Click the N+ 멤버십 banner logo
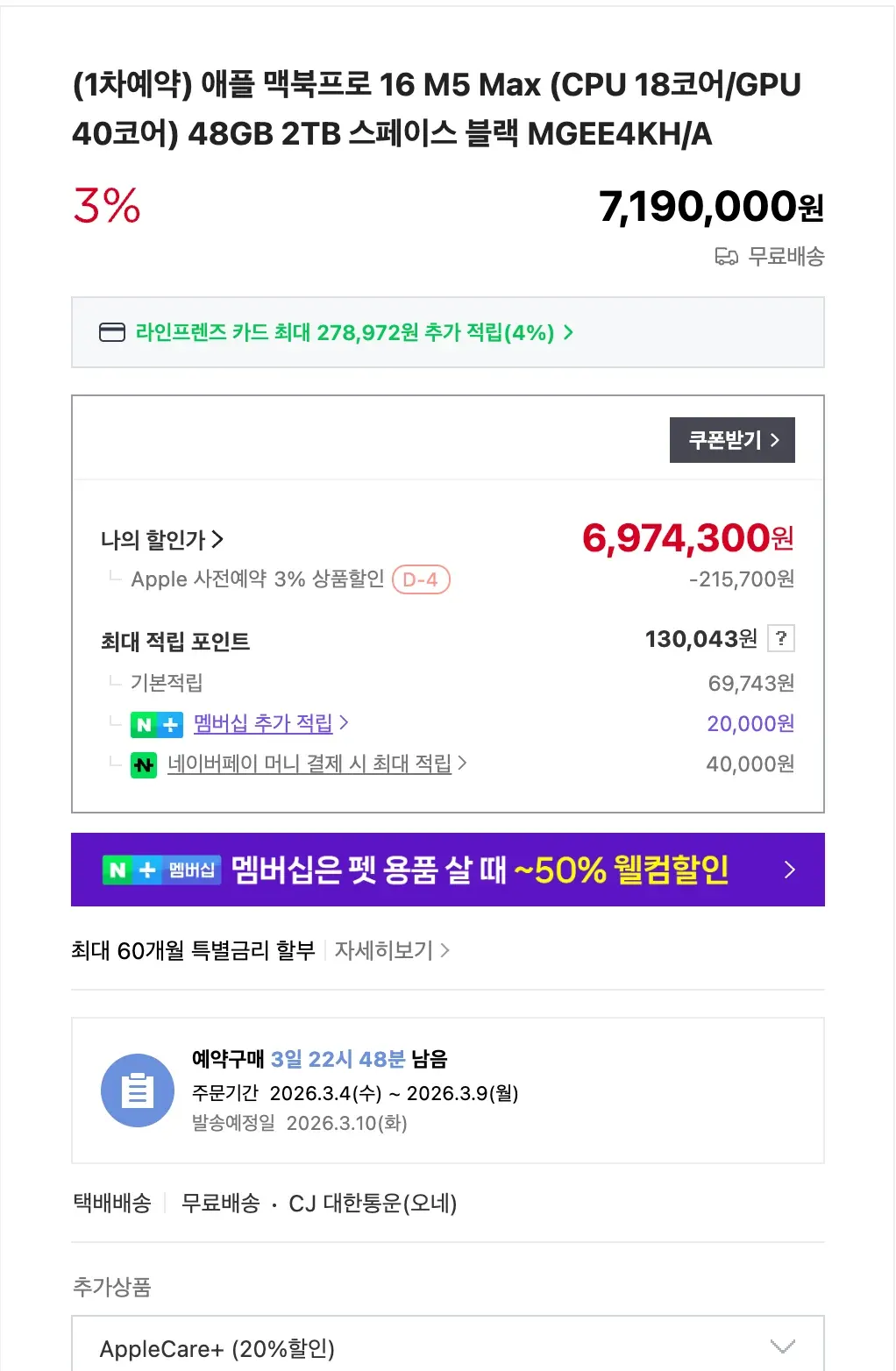The height and width of the screenshot is (1371, 896). tap(161, 870)
